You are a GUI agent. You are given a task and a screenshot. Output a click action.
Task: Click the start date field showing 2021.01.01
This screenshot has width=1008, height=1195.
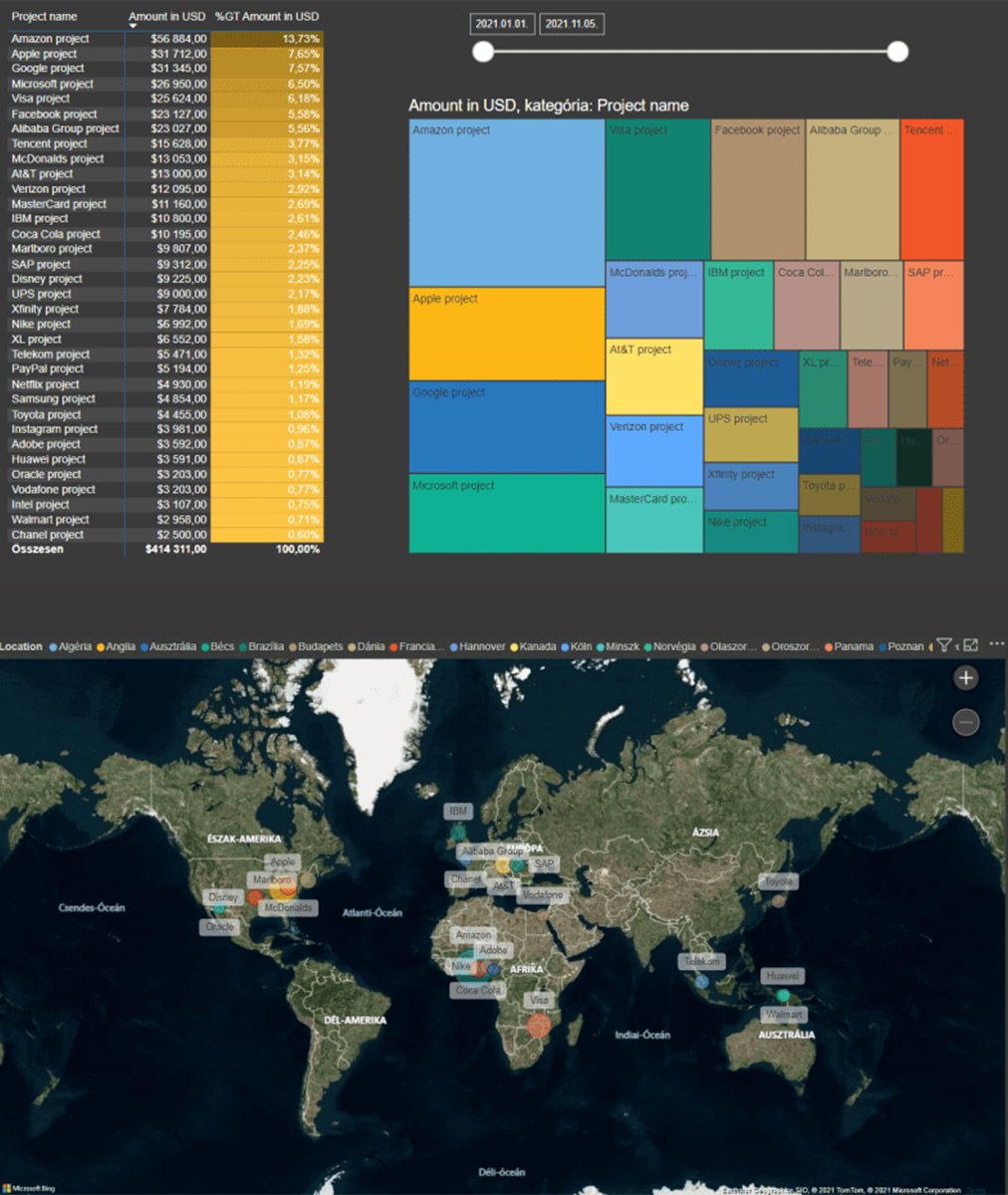click(502, 23)
